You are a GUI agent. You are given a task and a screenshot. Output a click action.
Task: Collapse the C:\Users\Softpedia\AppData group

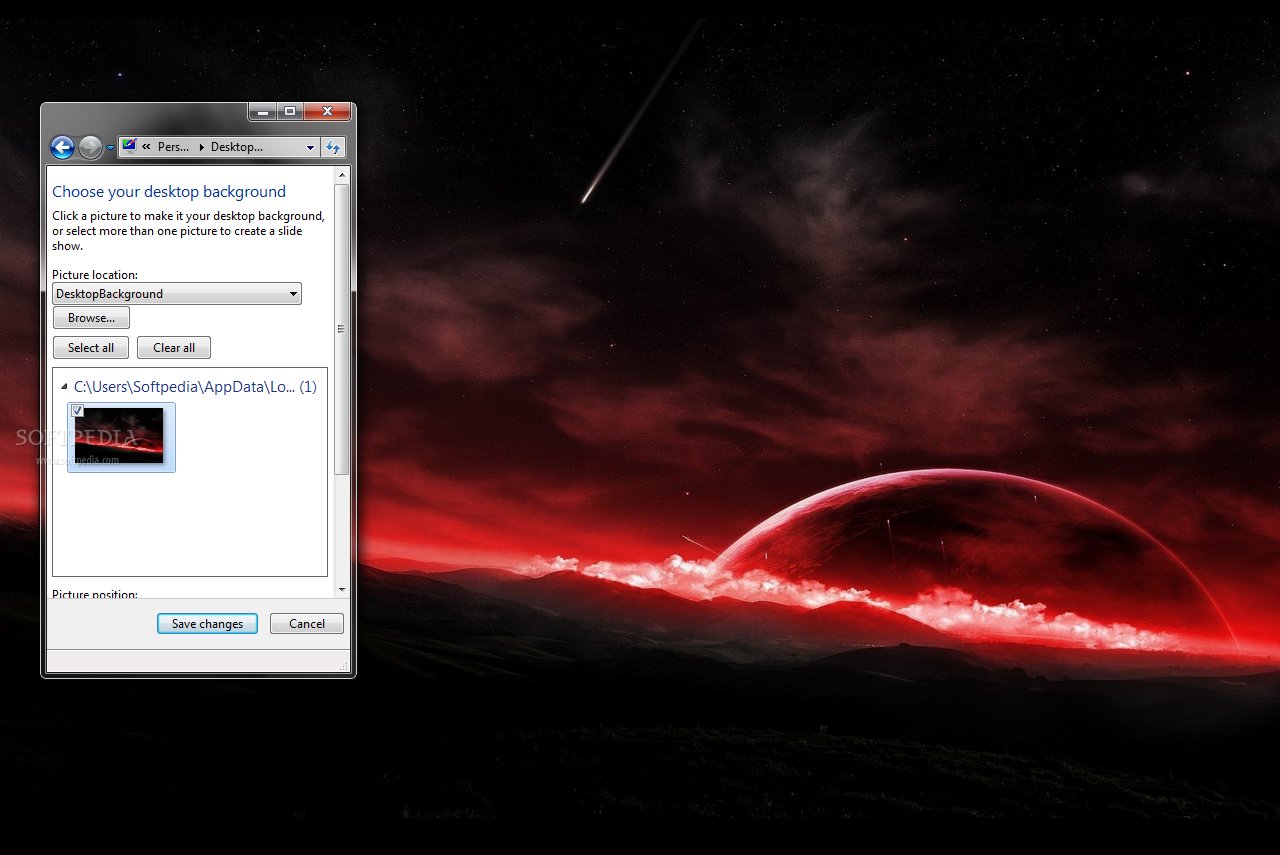[64, 387]
